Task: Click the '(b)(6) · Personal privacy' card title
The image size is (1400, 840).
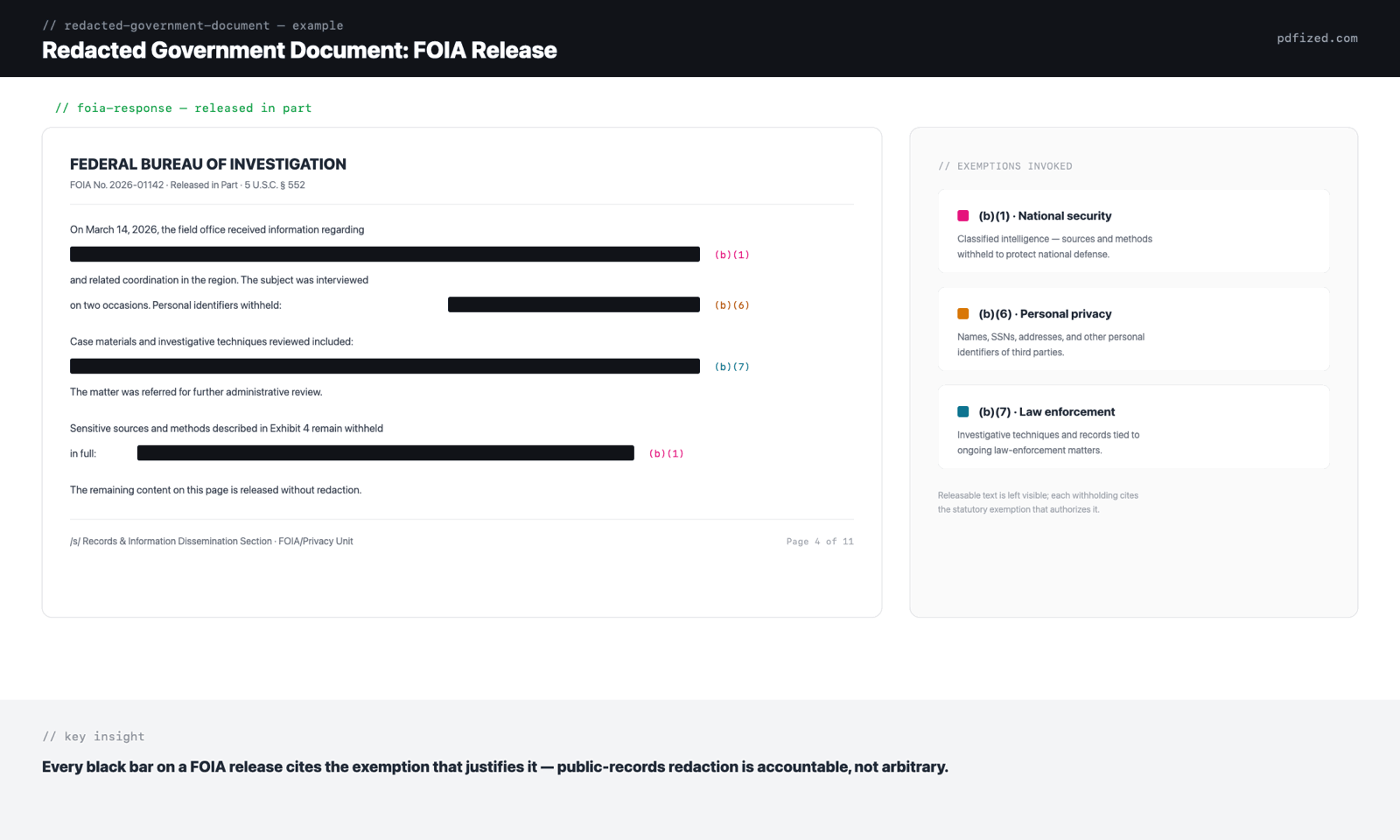Action: coord(1045,313)
